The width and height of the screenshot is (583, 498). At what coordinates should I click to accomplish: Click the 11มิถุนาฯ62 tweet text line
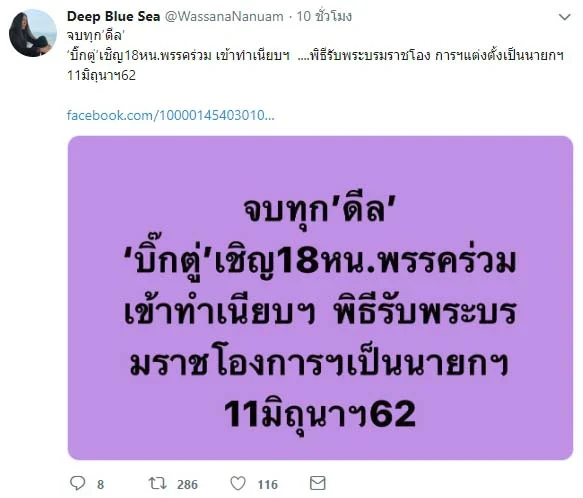(x=101, y=75)
